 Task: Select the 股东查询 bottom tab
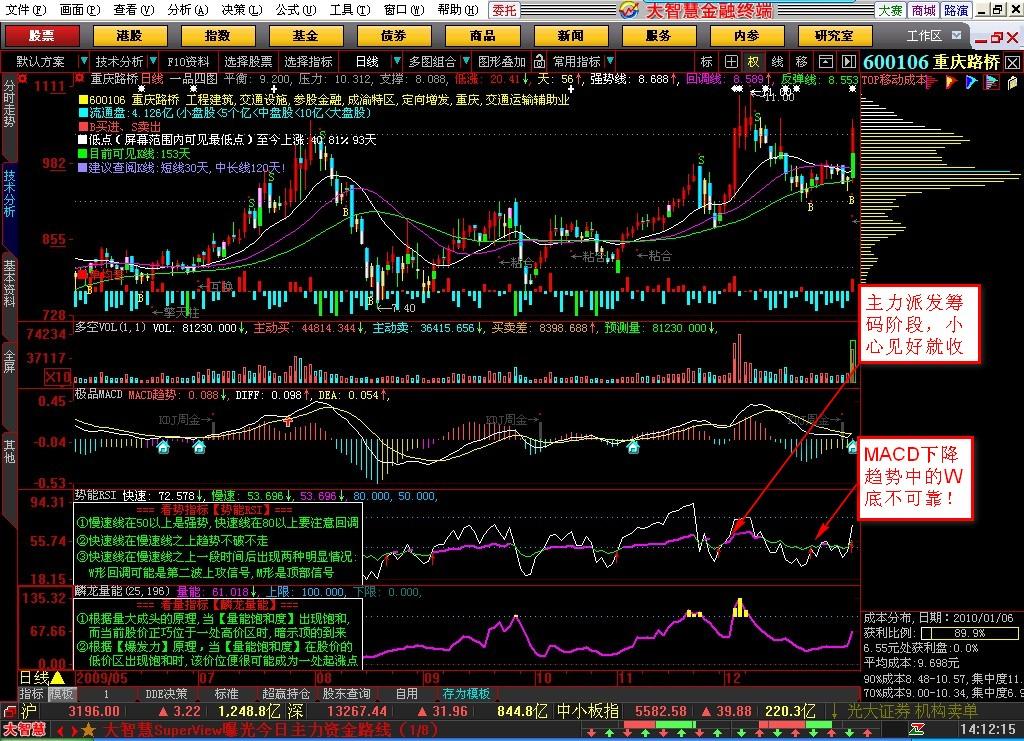pyautogui.click(x=346, y=693)
